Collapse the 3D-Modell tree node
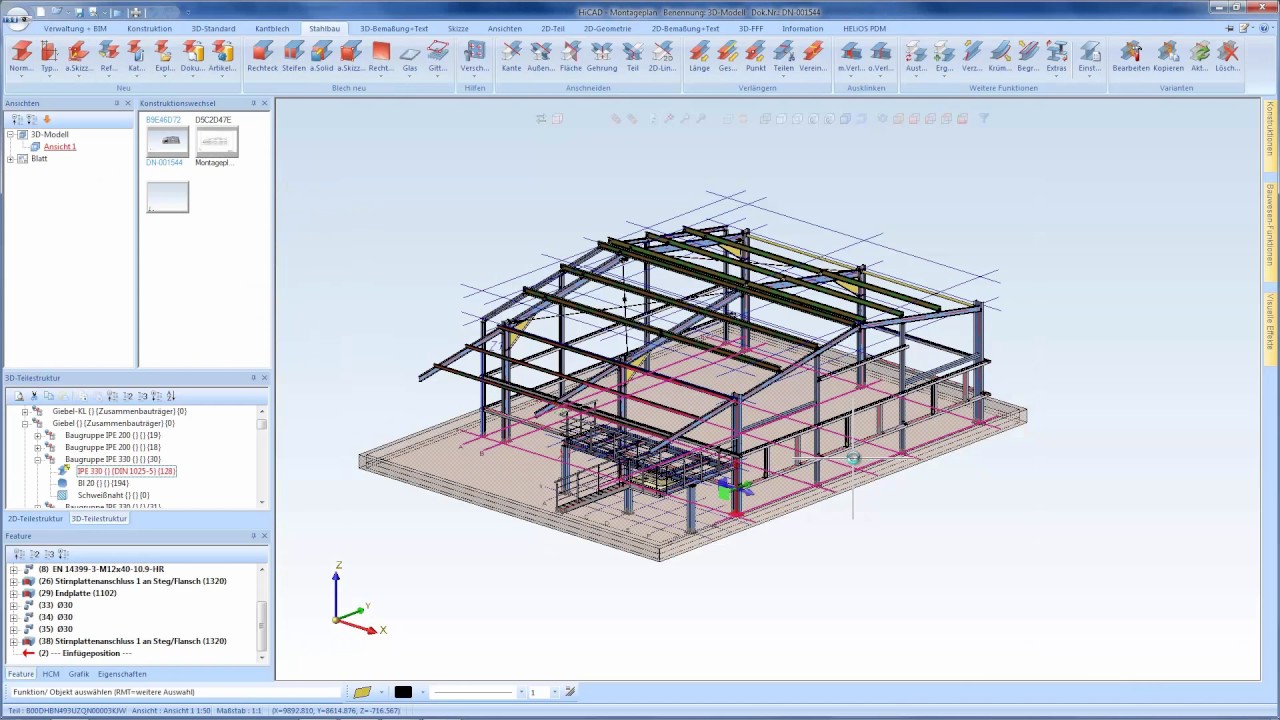The height and width of the screenshot is (720, 1280). tap(10, 134)
